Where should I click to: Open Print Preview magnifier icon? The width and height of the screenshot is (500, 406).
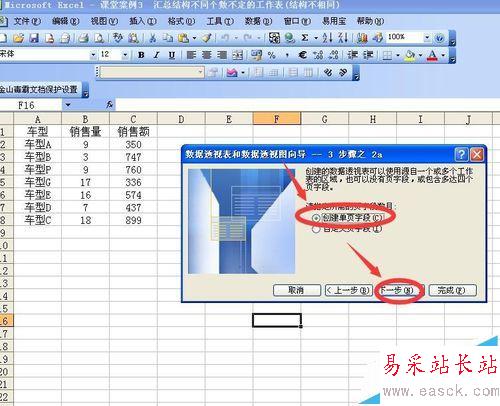tap(99, 38)
